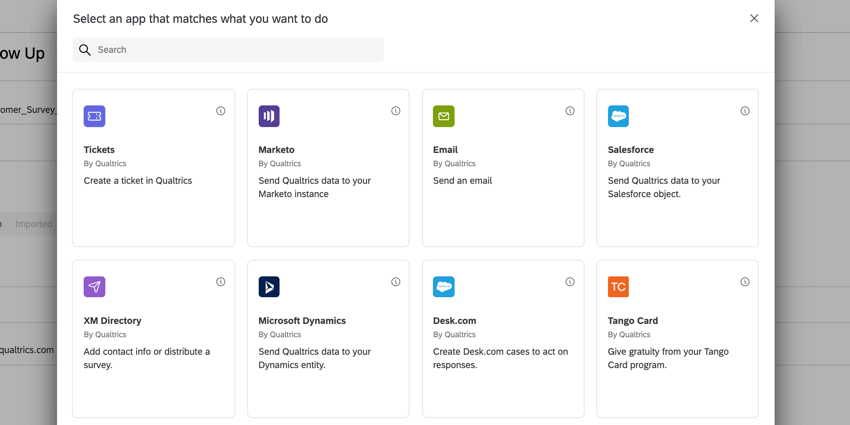Click the green Email envelope icon
This screenshot has height=425, width=850.
point(444,116)
